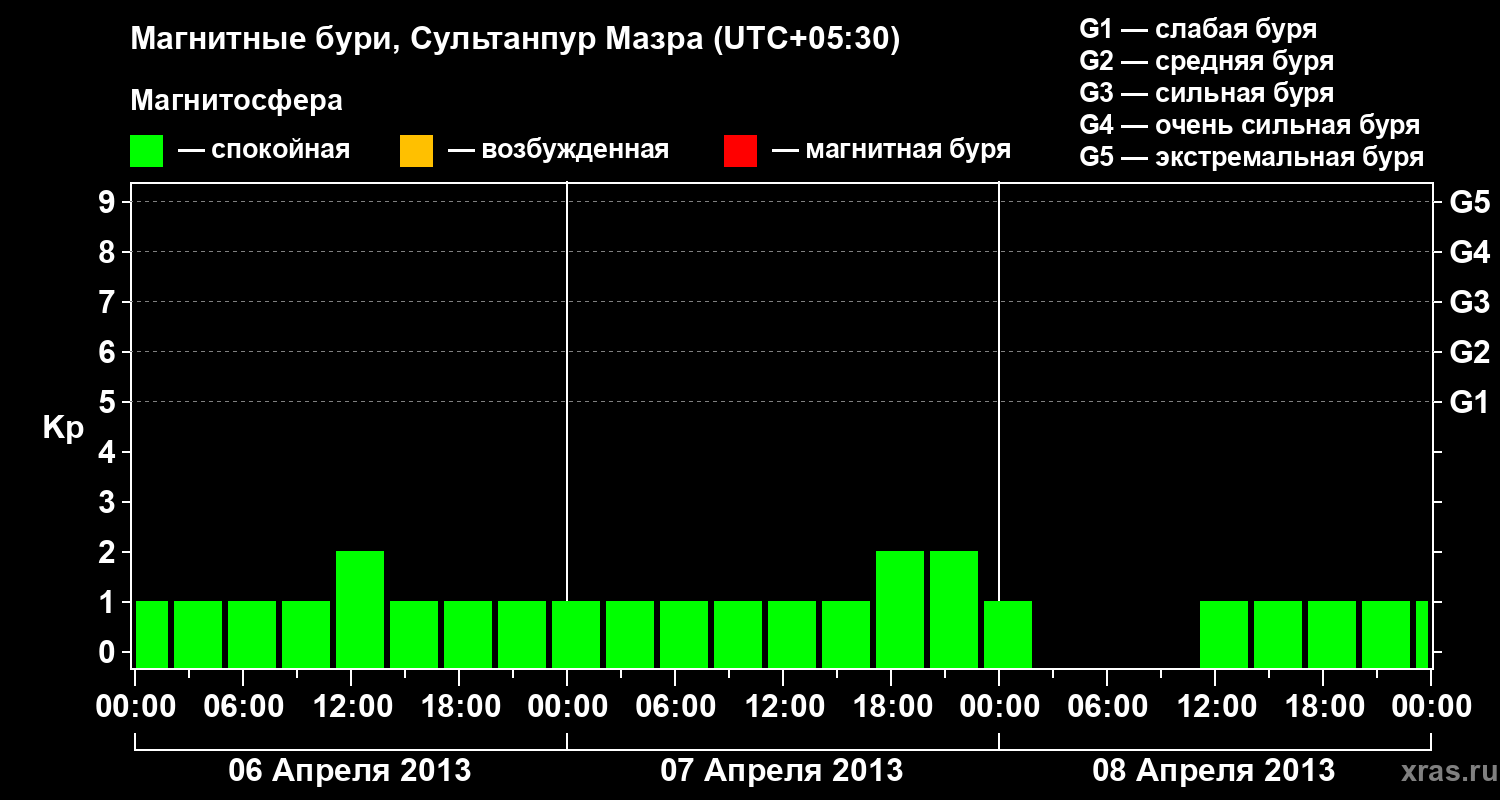Select the 'G5 — экстремальная буря' legend line

coord(1252,157)
